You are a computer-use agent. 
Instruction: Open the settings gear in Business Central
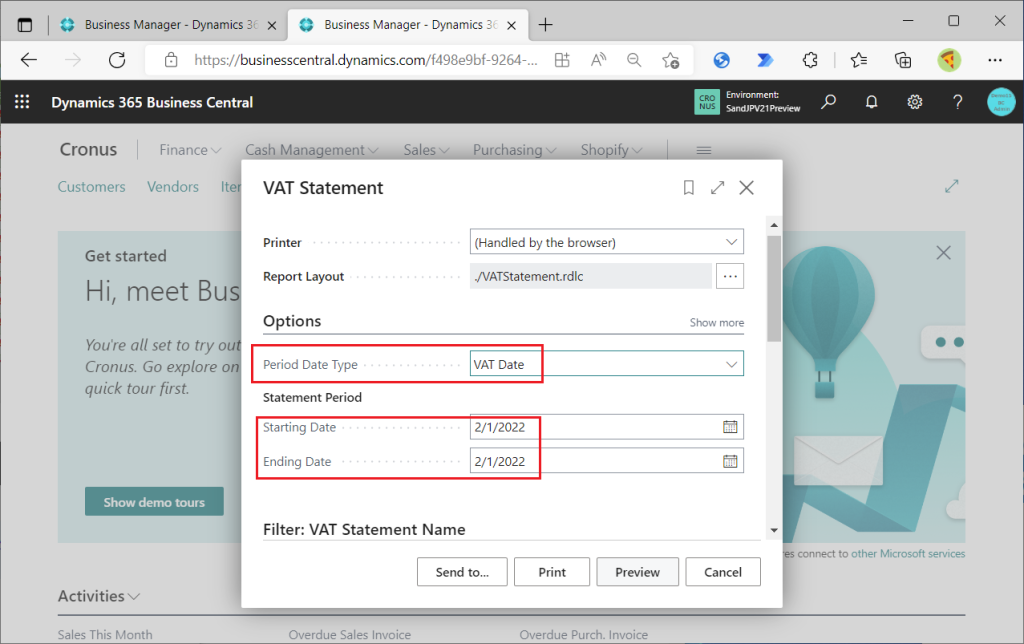tap(914, 102)
